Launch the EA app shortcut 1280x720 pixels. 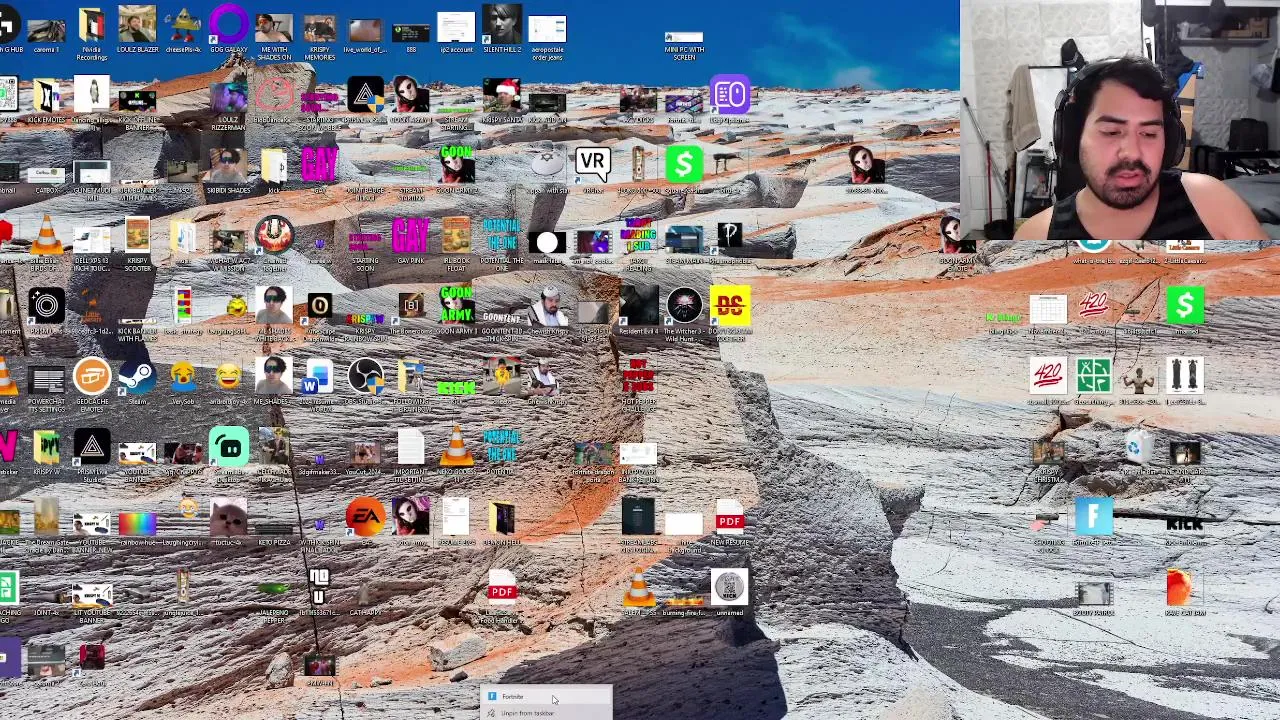tap(365, 518)
